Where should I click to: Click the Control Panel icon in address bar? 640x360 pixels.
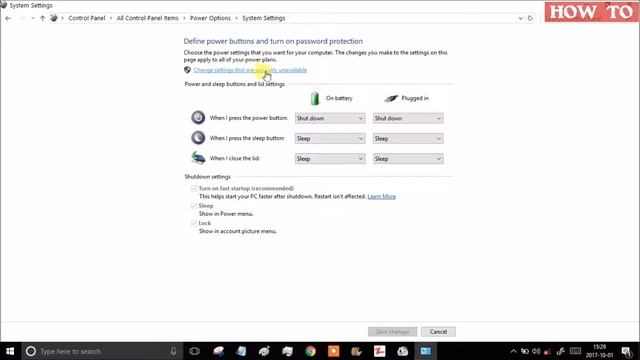pos(53,18)
